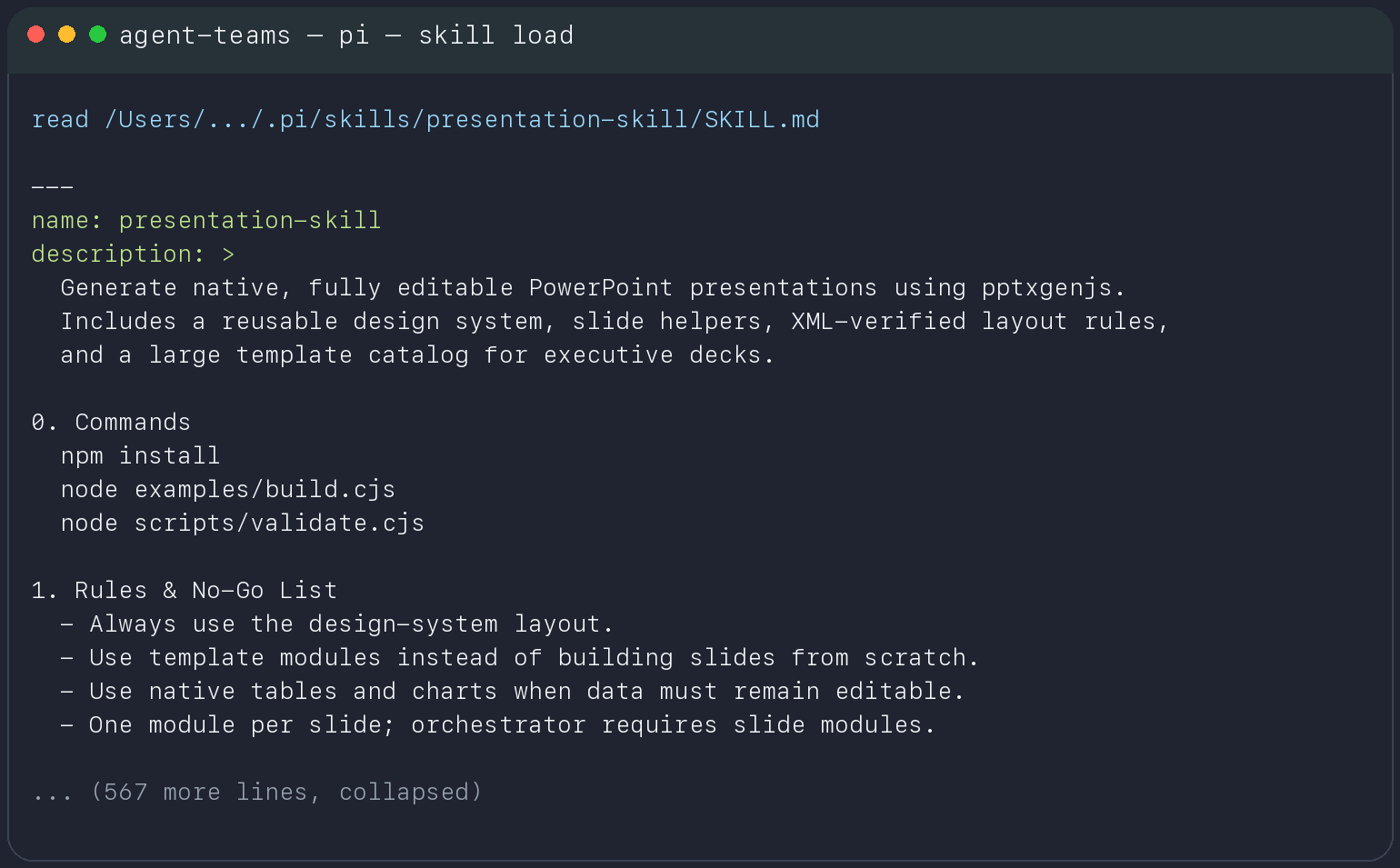Click the yellow minimize circle icon

pos(66,35)
